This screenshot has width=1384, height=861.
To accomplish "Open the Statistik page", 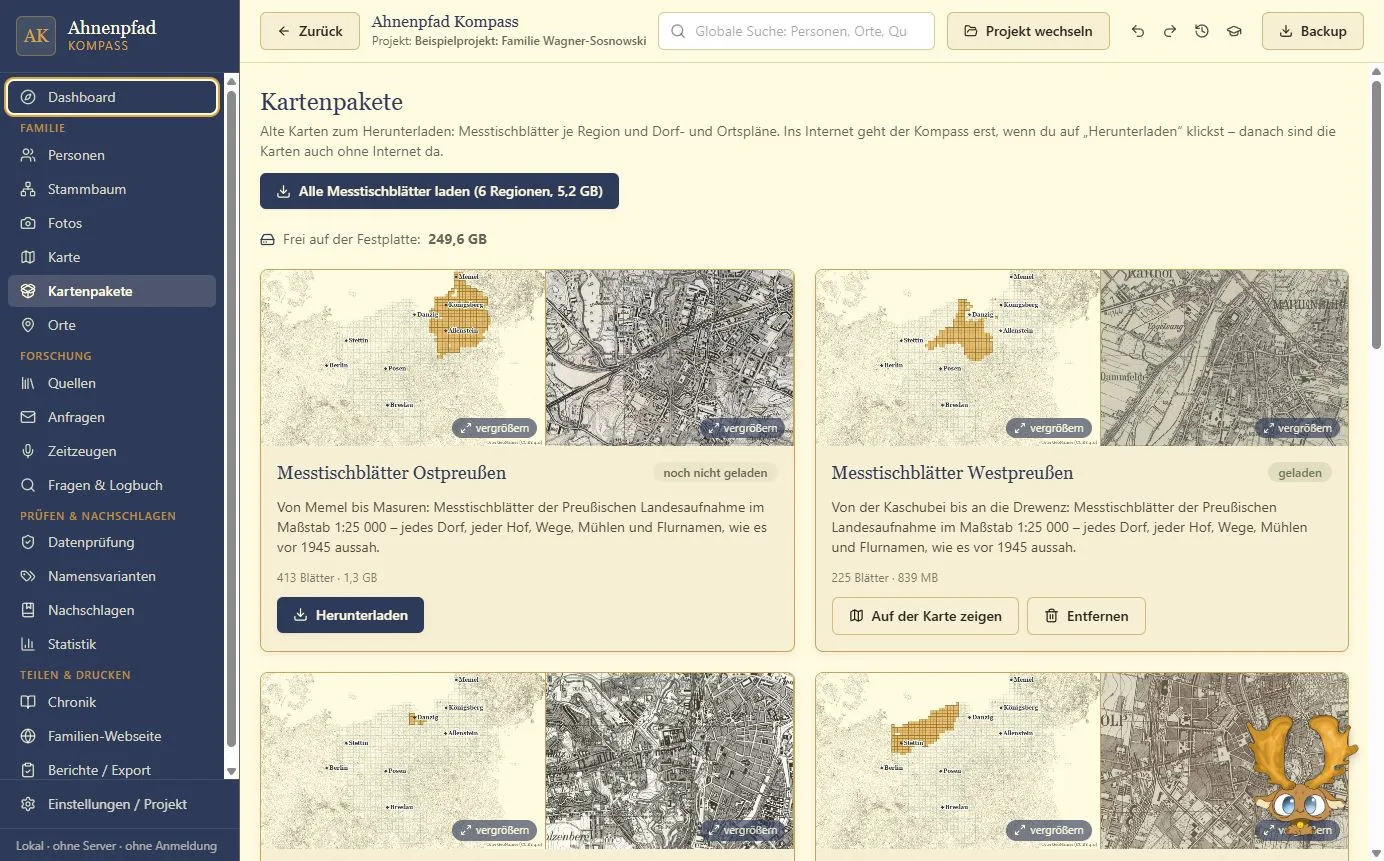I will point(112,644).
